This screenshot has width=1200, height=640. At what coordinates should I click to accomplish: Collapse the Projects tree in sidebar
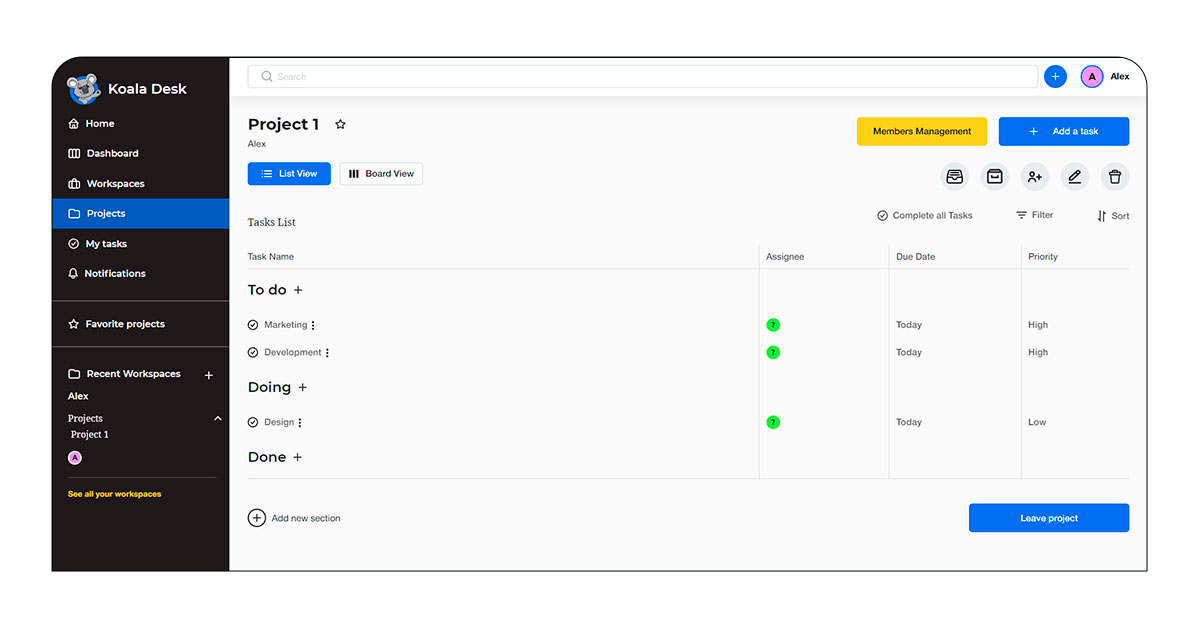tap(218, 419)
